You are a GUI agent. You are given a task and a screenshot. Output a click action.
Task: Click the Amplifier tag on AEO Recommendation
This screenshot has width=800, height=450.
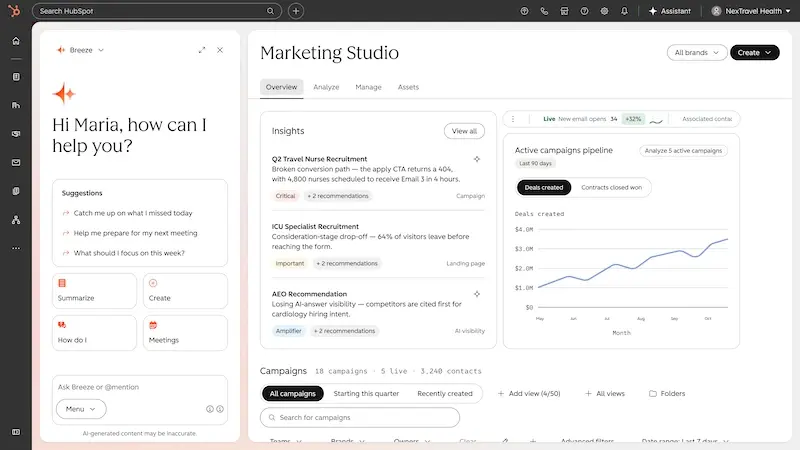[288, 331]
